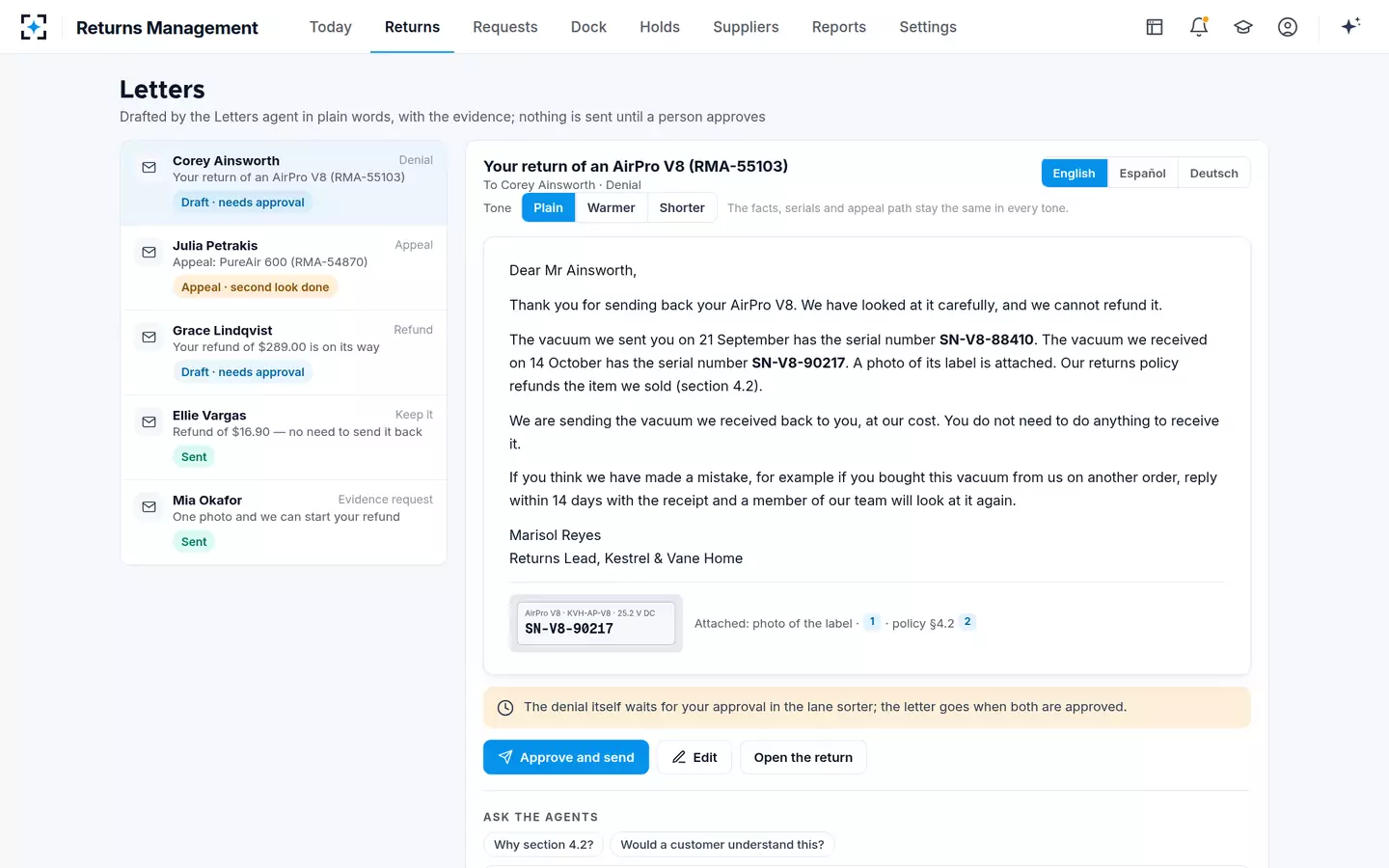This screenshot has width=1389, height=868.
Task: Open the Reports tab
Action: click(x=839, y=27)
